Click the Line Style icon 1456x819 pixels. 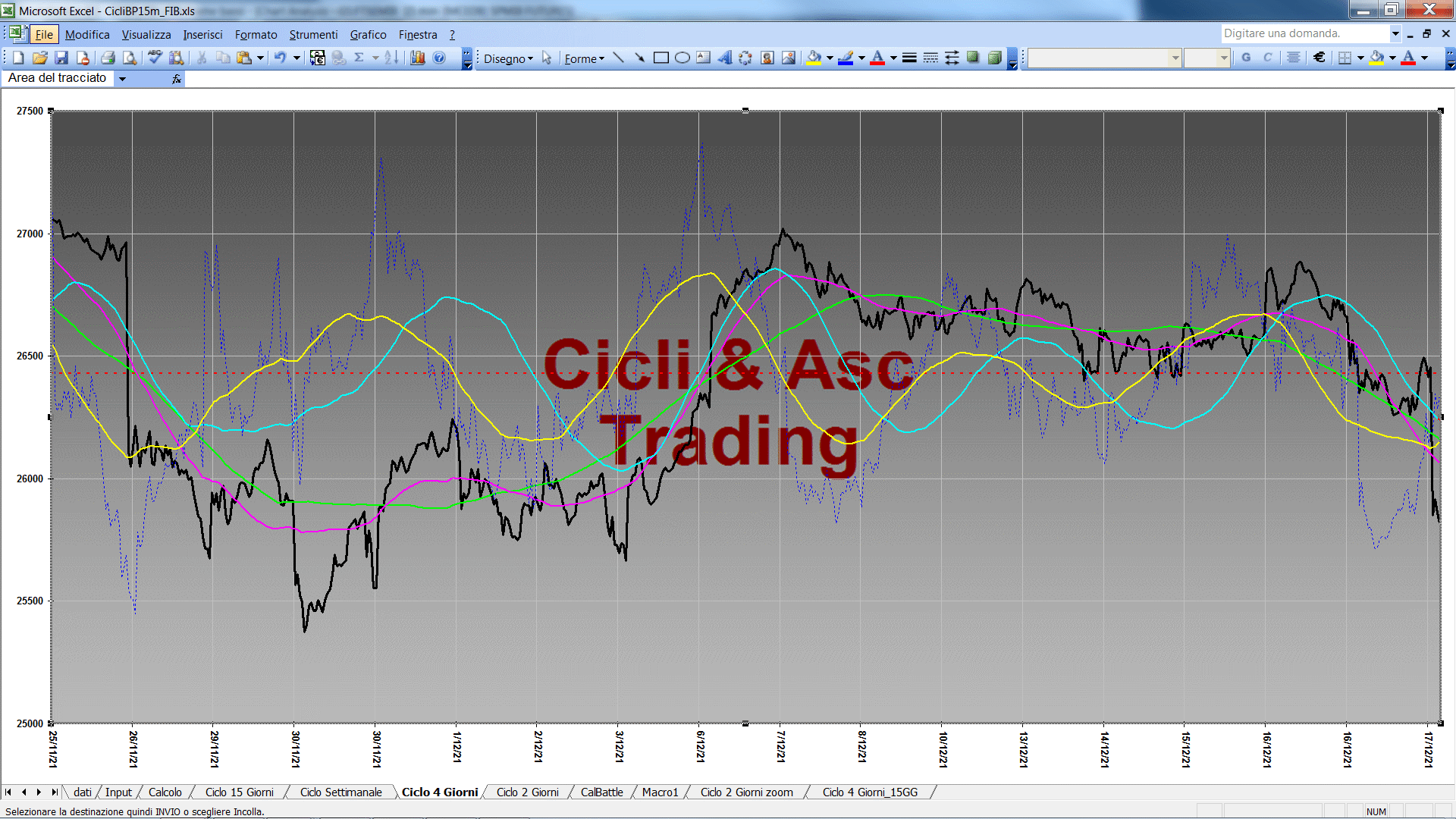909,58
